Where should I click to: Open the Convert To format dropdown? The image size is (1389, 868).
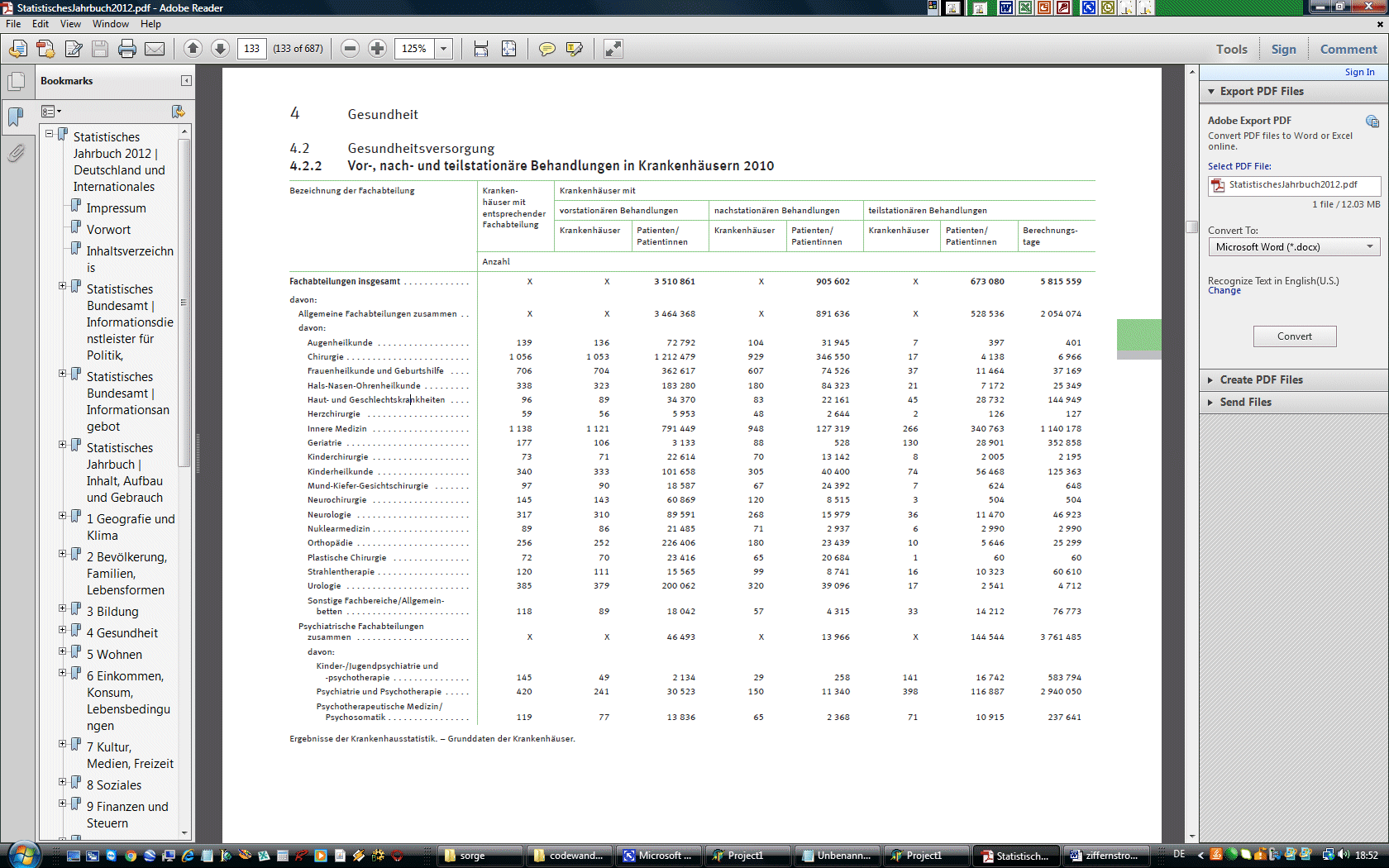pos(1294,247)
